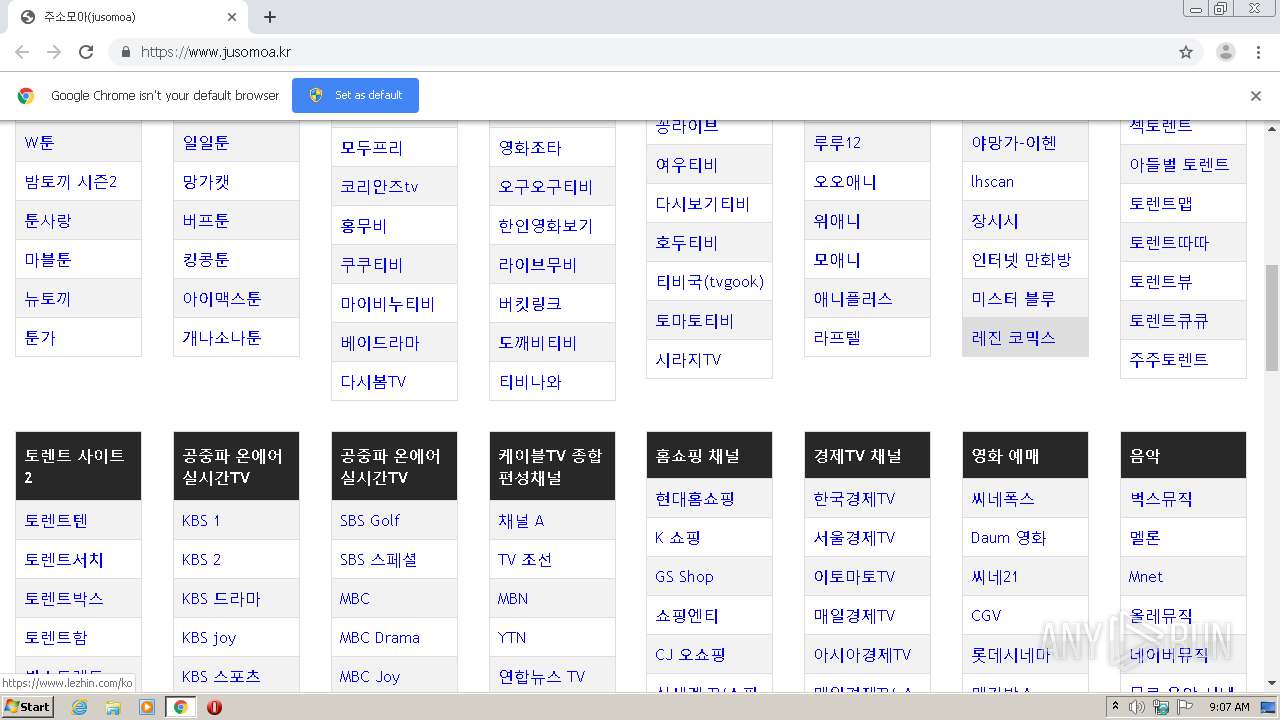Open the 애니플러스 link
The width and height of the screenshot is (1280, 720).
pyautogui.click(x=853, y=298)
